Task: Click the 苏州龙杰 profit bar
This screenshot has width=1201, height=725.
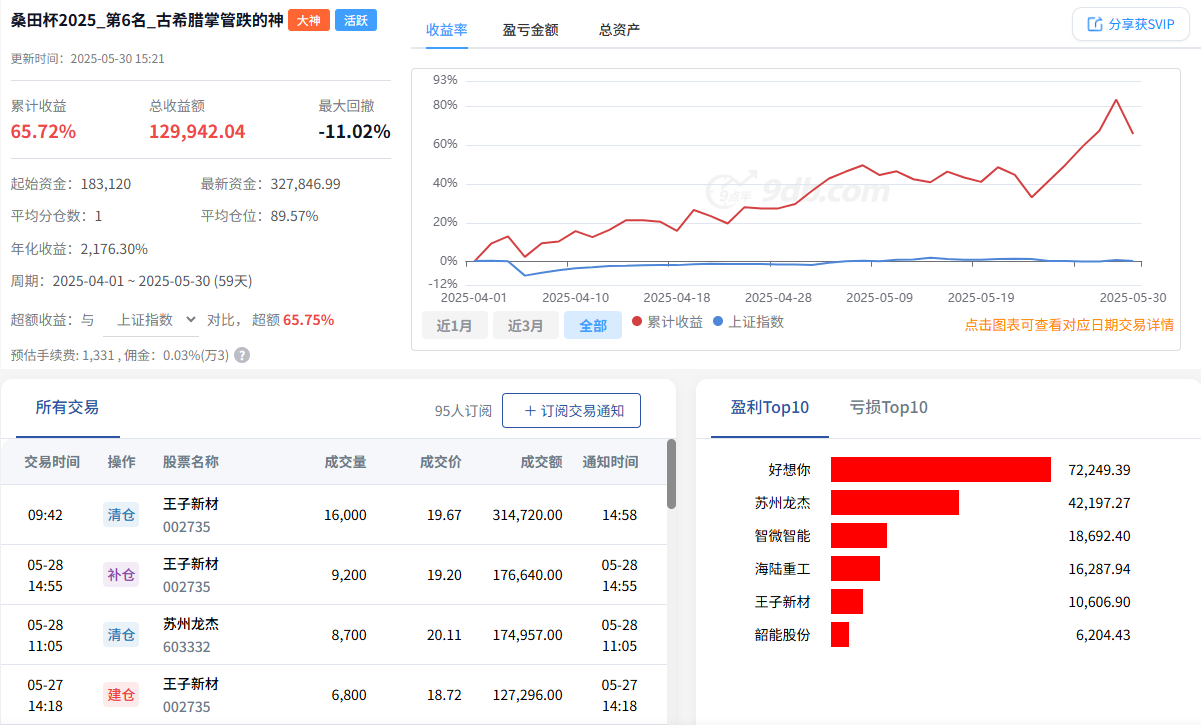Action: click(895, 502)
